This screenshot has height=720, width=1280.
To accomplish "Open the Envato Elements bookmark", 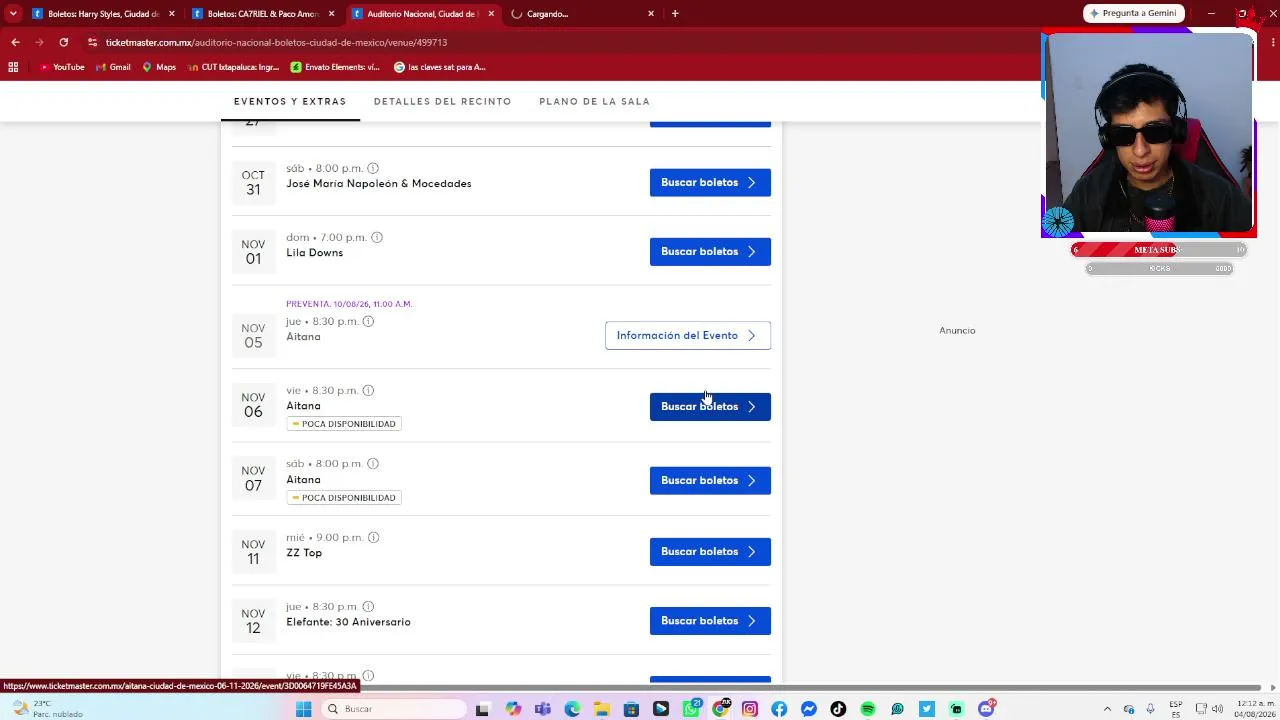I will (335, 67).
